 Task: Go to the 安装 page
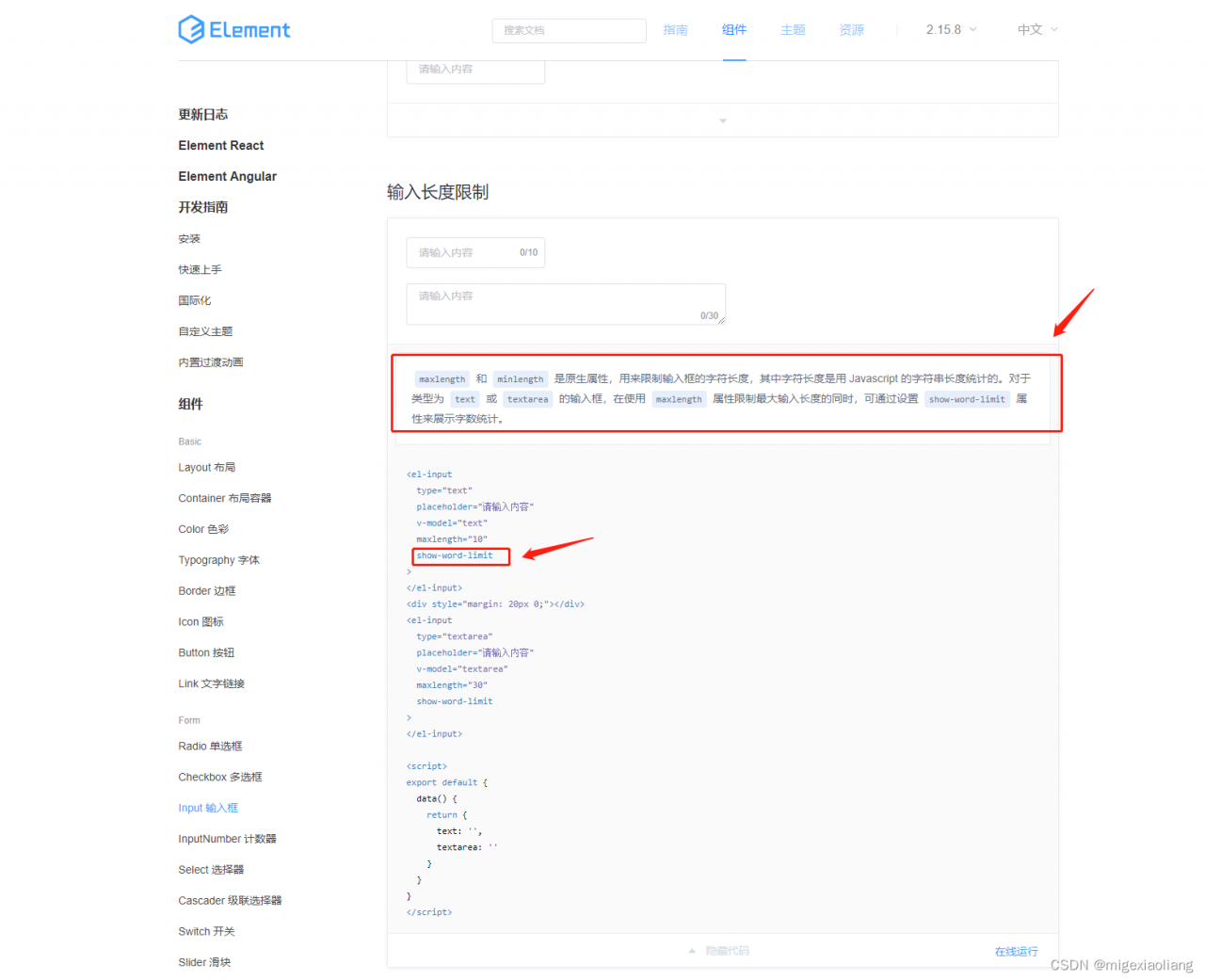click(x=189, y=239)
